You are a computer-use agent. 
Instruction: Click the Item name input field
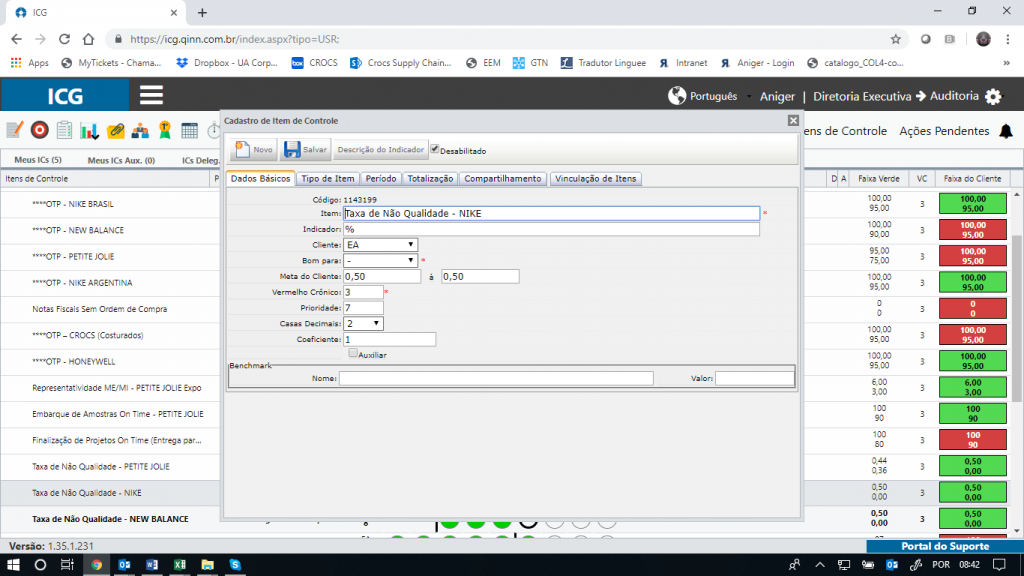pyautogui.click(x=551, y=214)
